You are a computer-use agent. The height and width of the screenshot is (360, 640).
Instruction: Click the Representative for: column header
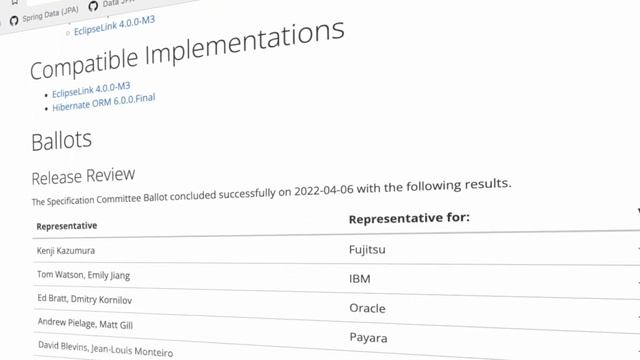409,218
